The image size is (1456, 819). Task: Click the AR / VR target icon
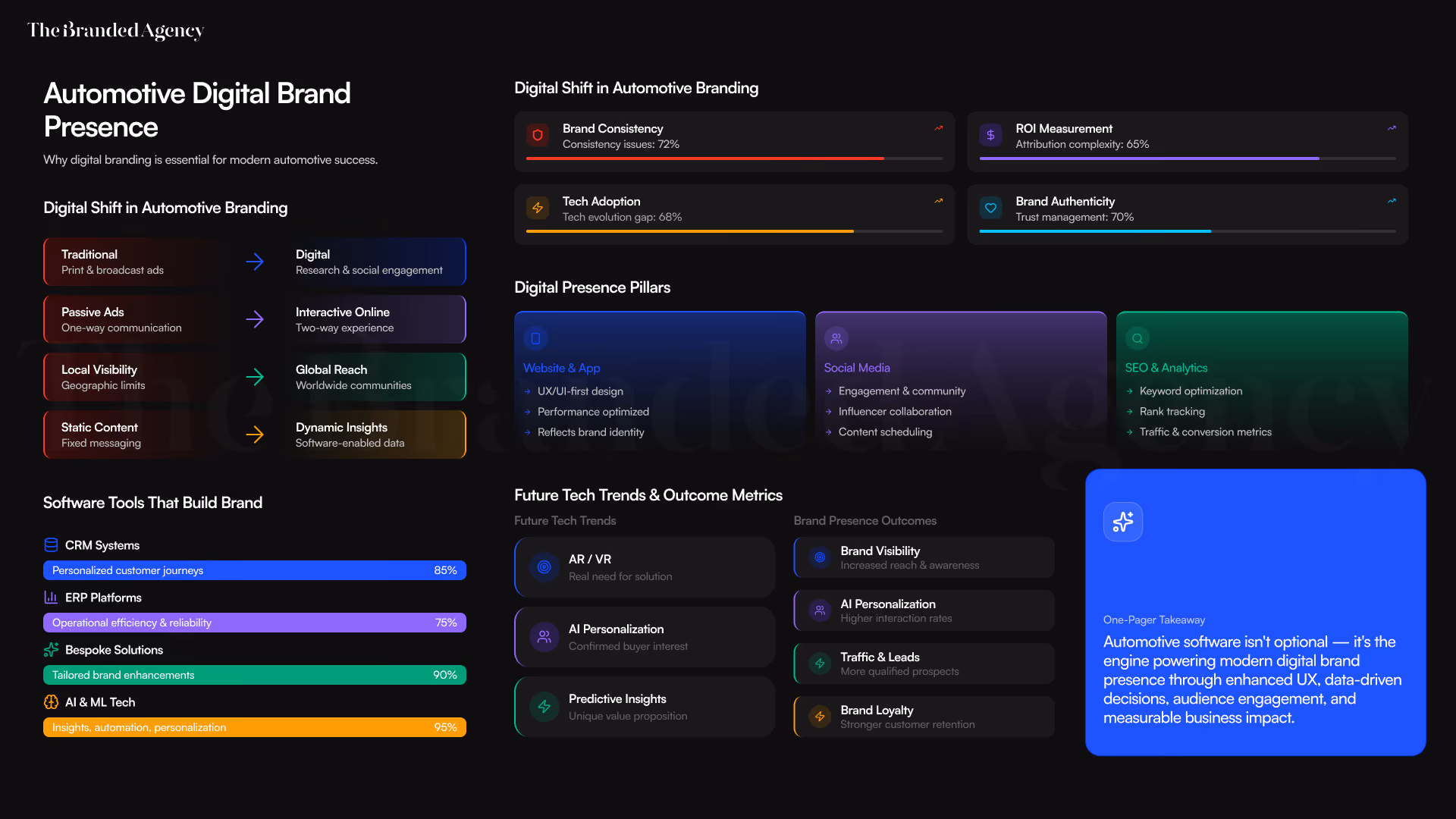[544, 567]
